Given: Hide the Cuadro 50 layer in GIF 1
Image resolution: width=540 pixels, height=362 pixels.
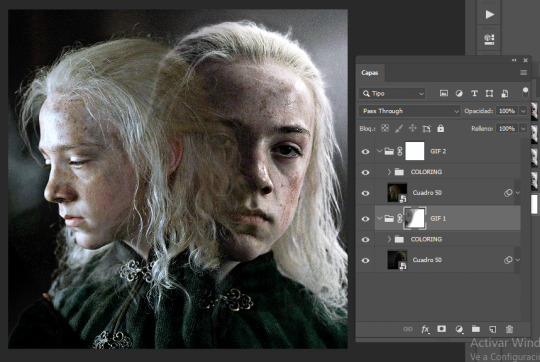Looking at the screenshot, I should (x=366, y=261).
